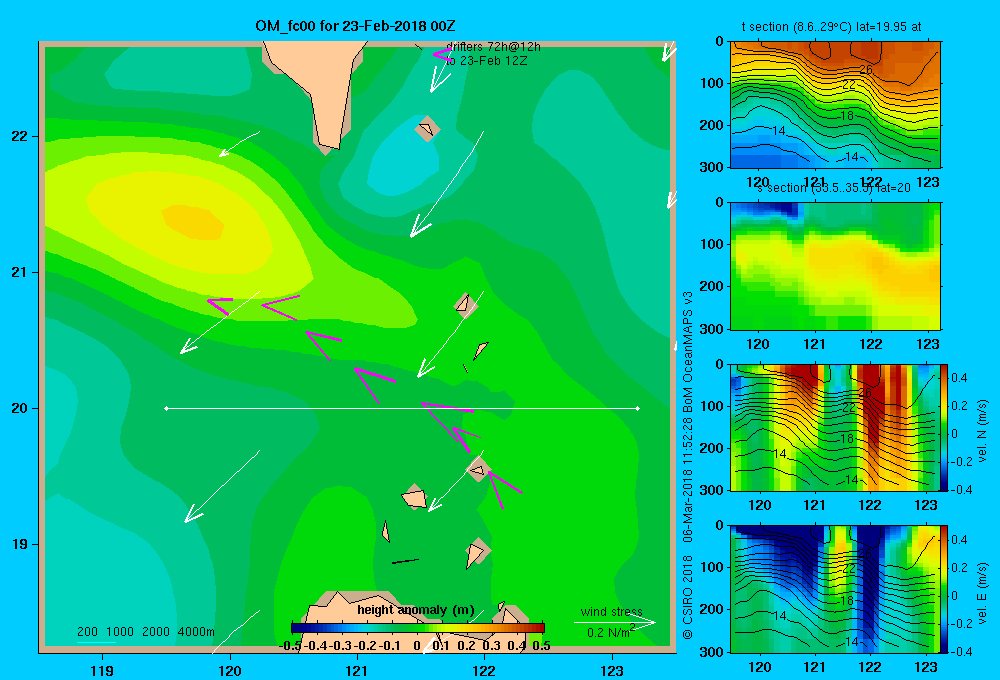Click the orange height anomaly maximum on the map
Viewport: 1000px width, 680px height.
[193, 222]
